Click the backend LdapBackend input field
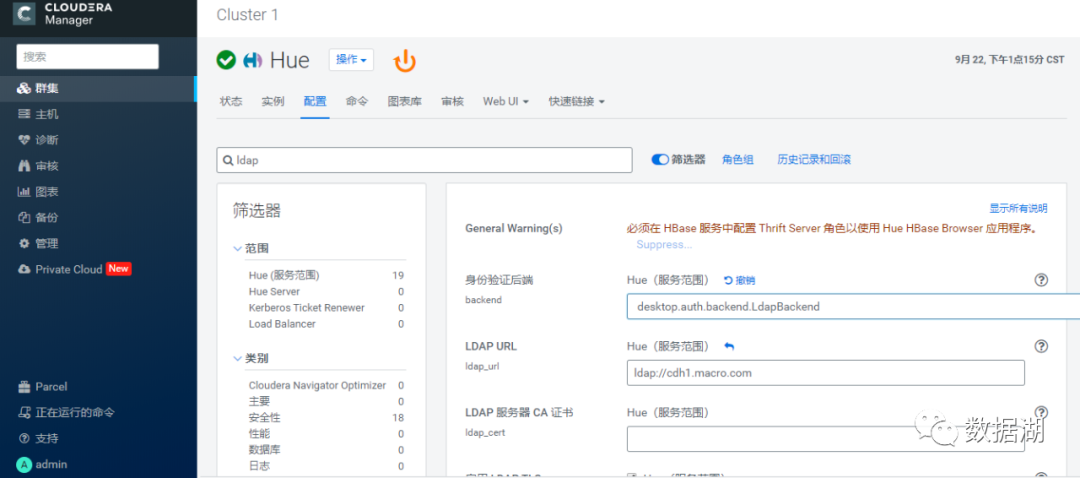Image resolution: width=1080 pixels, height=478 pixels. 853,306
